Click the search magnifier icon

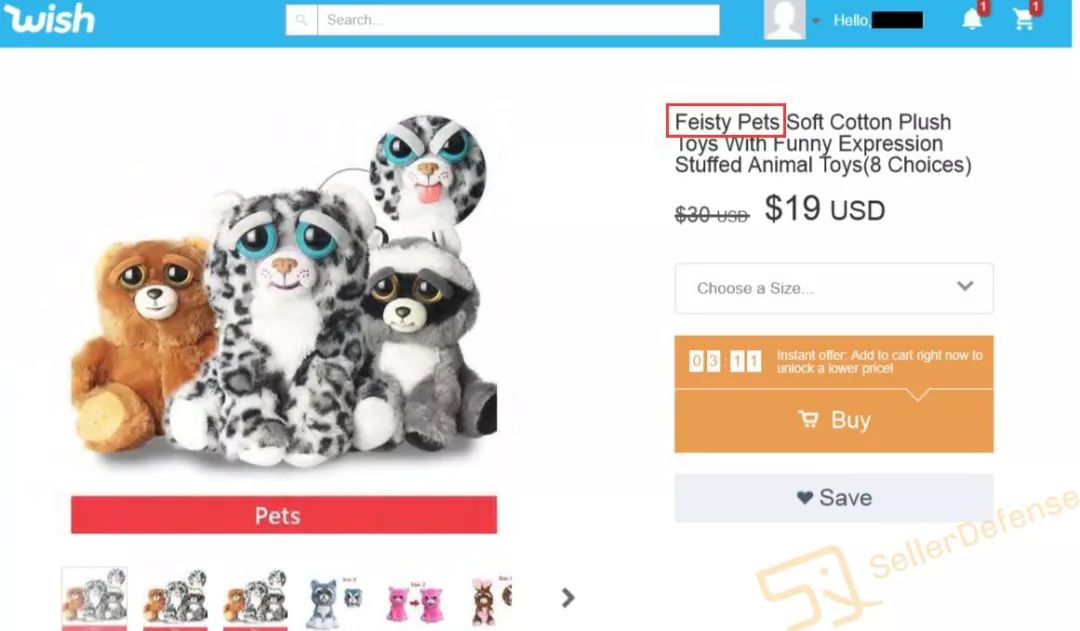click(301, 20)
